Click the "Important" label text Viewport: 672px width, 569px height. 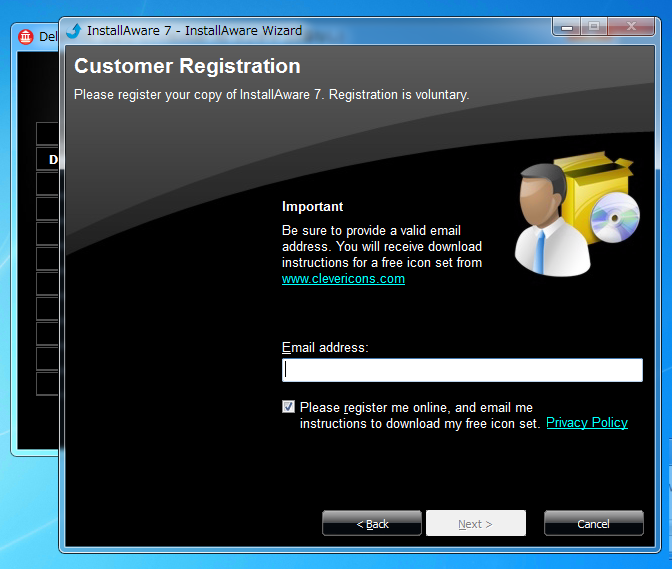(x=312, y=207)
